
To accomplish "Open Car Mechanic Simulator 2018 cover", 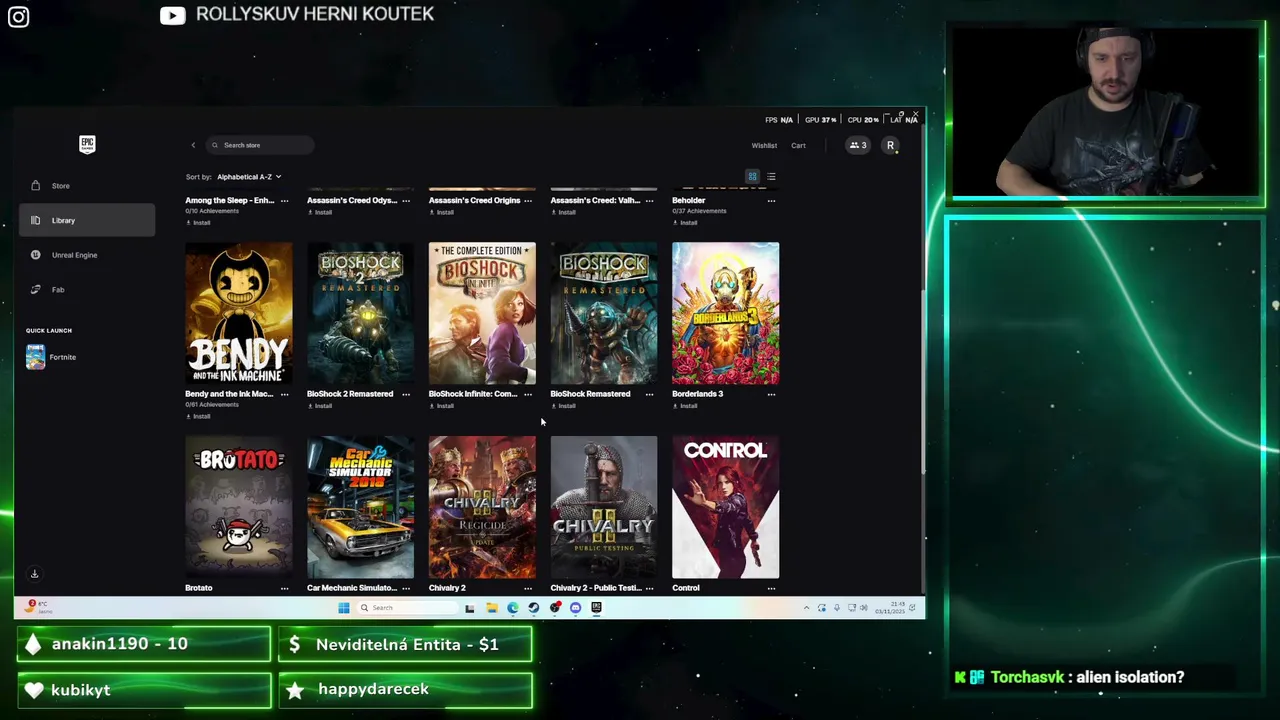I will [x=360, y=507].
